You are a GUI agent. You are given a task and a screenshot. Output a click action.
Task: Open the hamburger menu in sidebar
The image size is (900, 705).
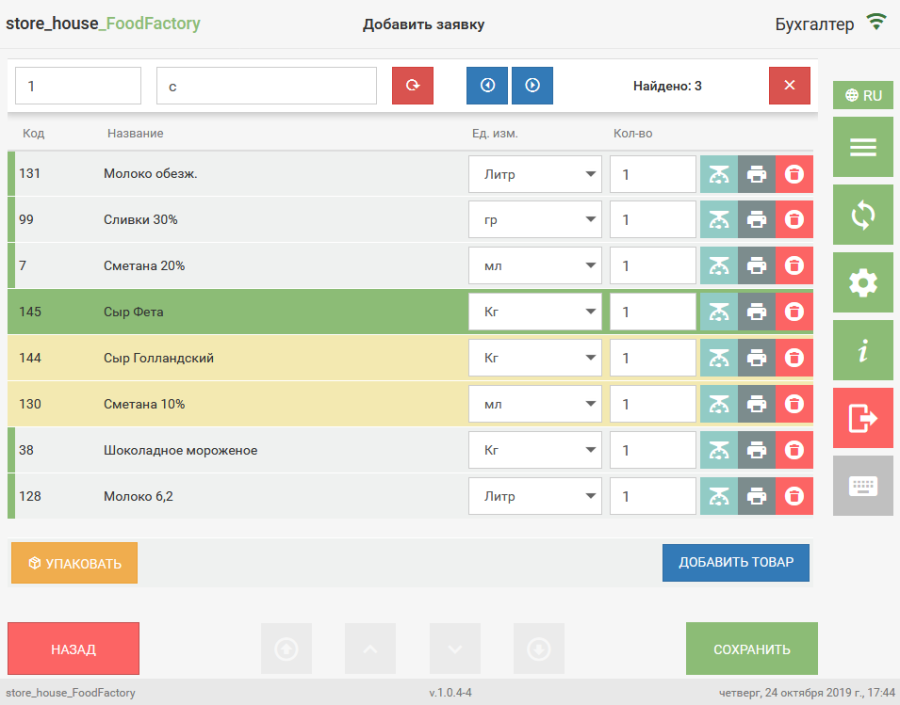862,147
